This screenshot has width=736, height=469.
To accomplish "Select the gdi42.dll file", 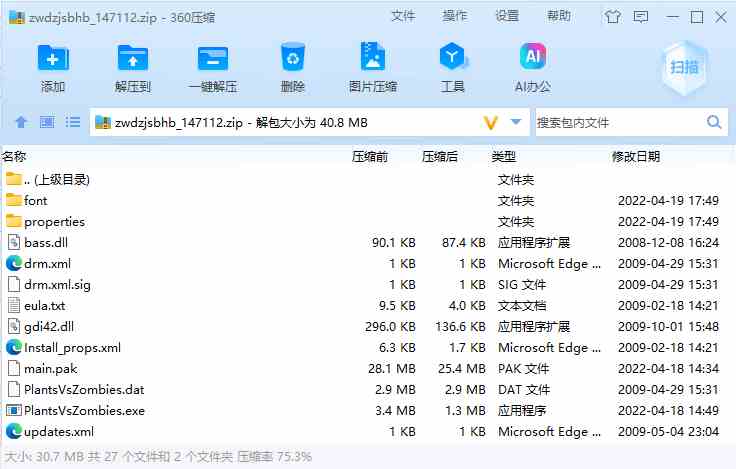I will click(x=368, y=327).
